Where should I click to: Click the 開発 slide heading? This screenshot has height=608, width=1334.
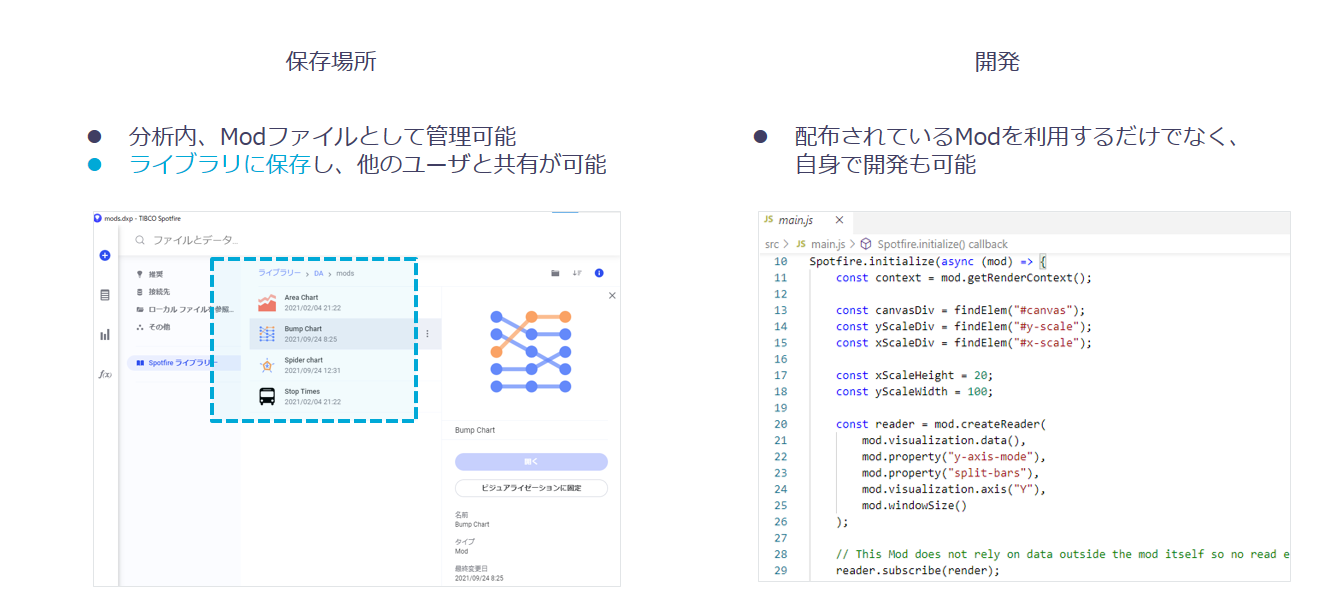tap(997, 61)
